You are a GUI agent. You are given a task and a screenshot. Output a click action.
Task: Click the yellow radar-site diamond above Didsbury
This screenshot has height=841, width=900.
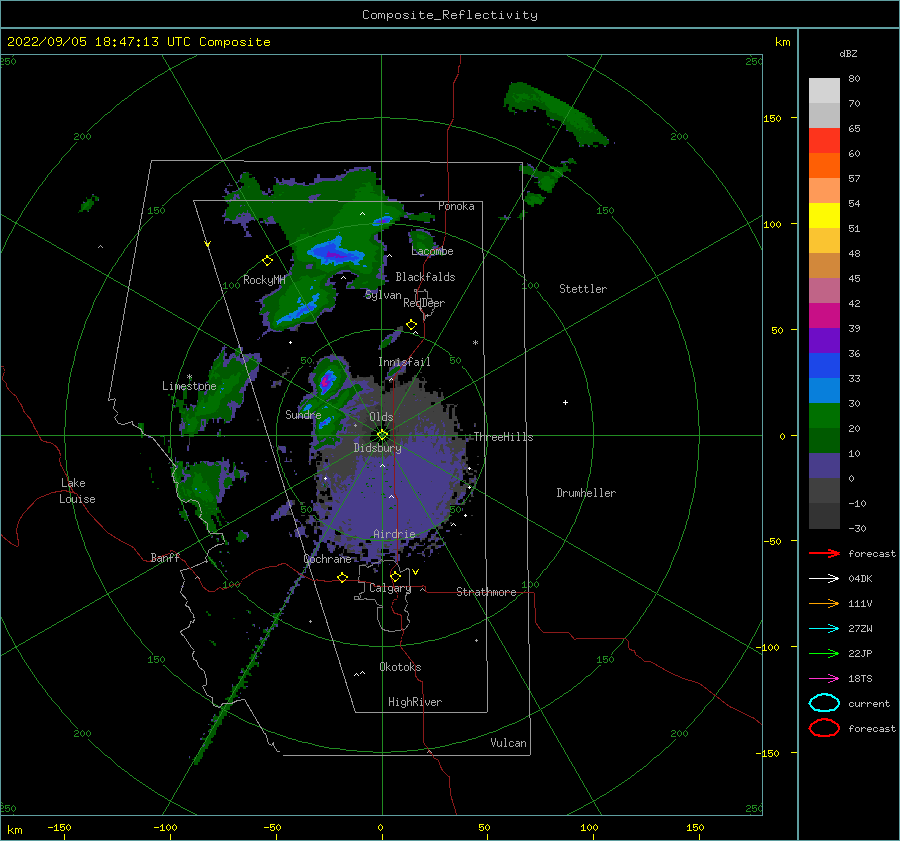[382, 435]
